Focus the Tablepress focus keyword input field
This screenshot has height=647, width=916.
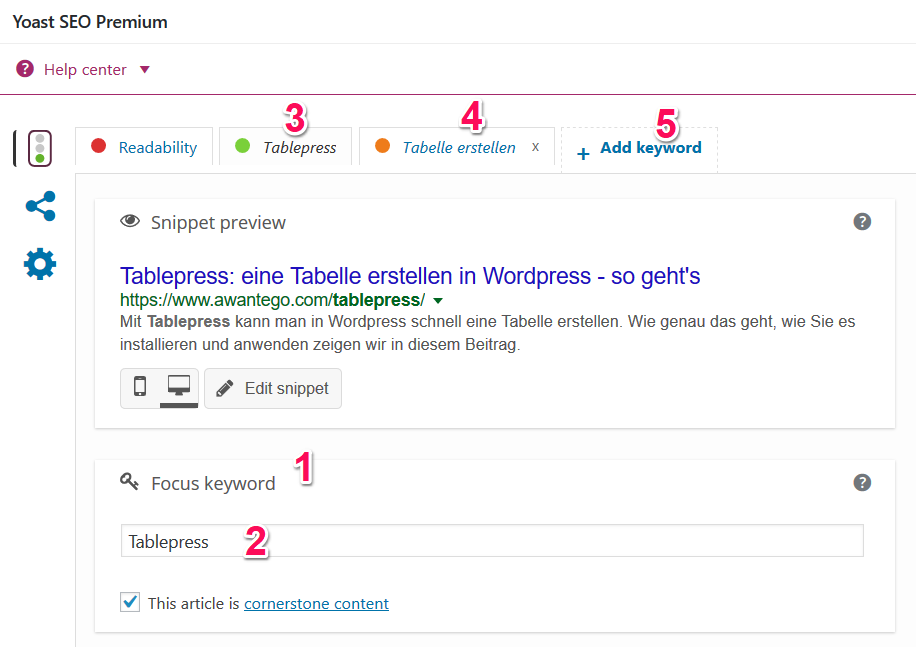pos(492,541)
